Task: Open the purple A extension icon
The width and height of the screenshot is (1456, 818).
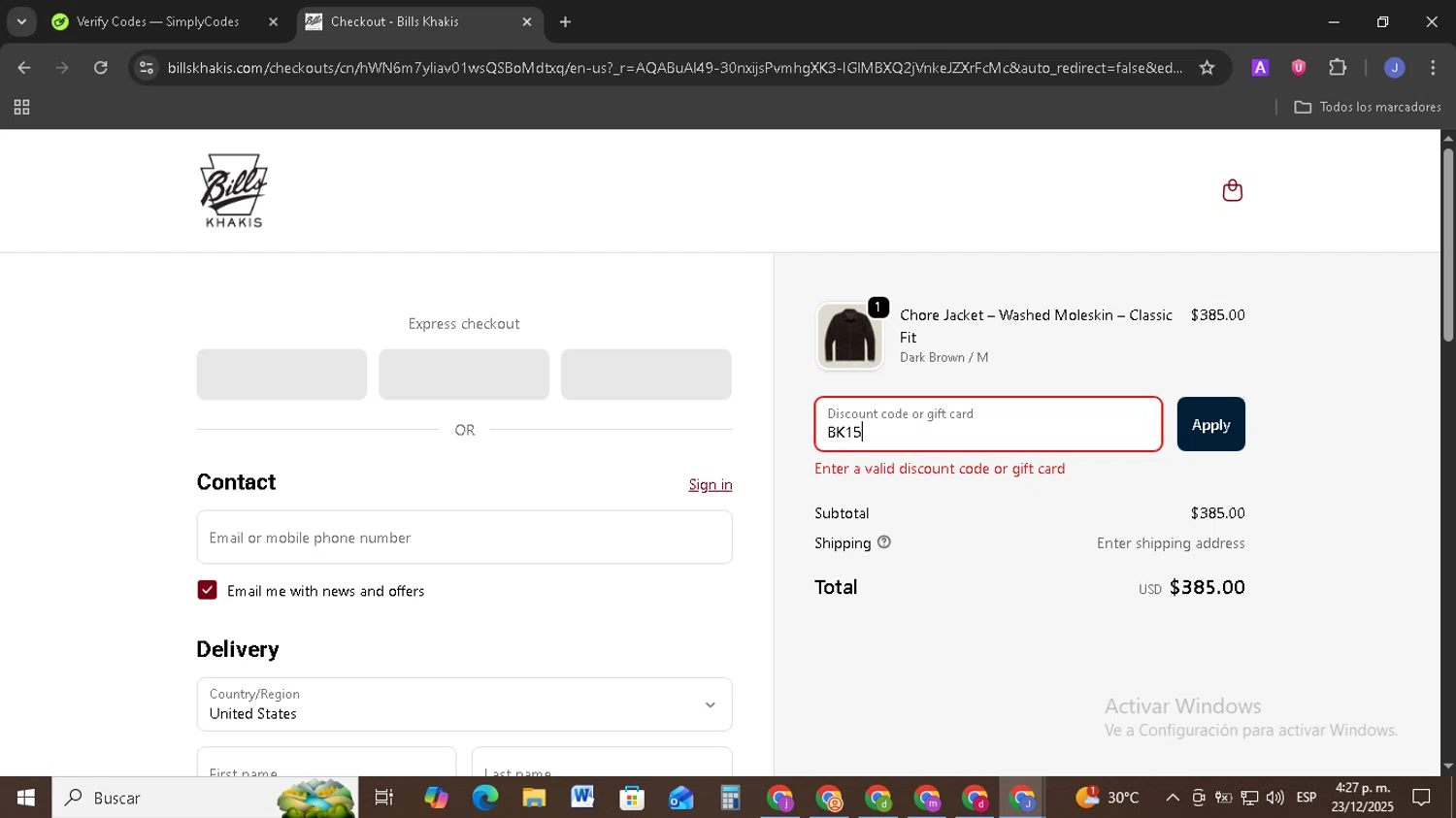Action: pyautogui.click(x=1260, y=68)
